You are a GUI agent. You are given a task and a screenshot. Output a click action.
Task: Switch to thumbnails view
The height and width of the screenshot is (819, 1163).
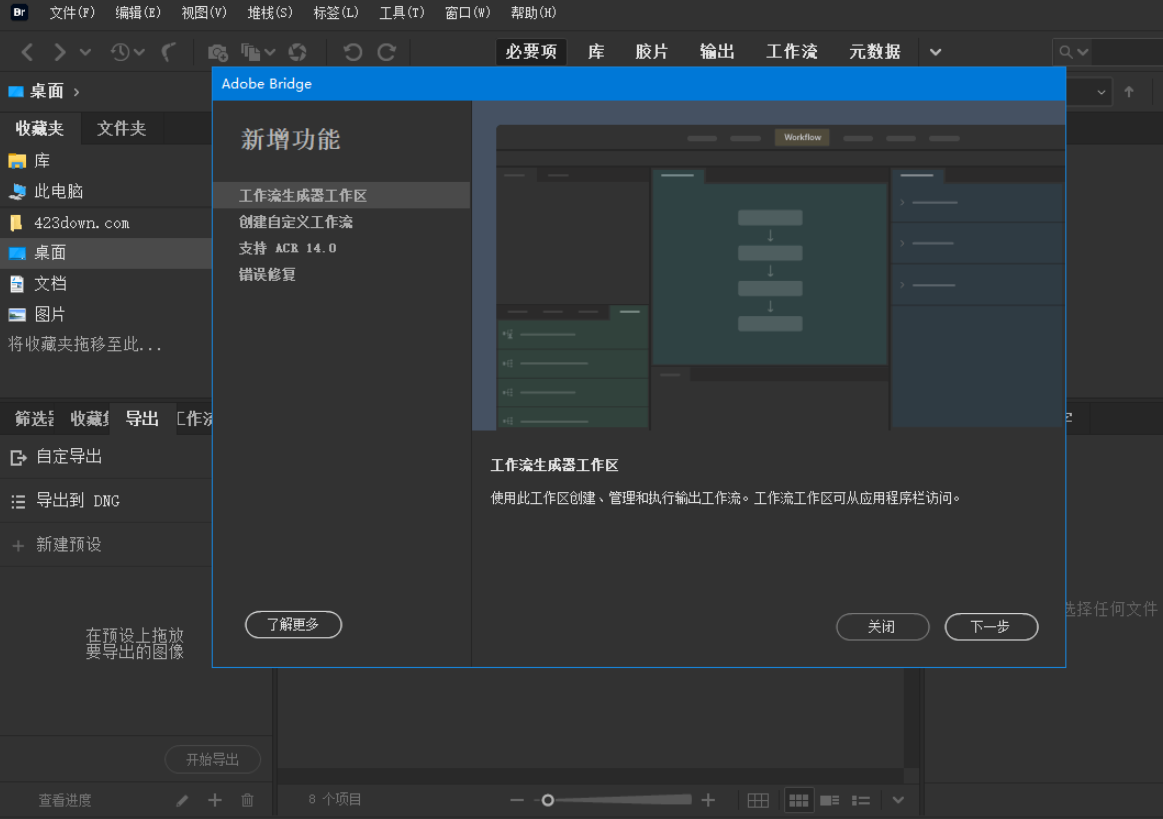[x=798, y=800]
